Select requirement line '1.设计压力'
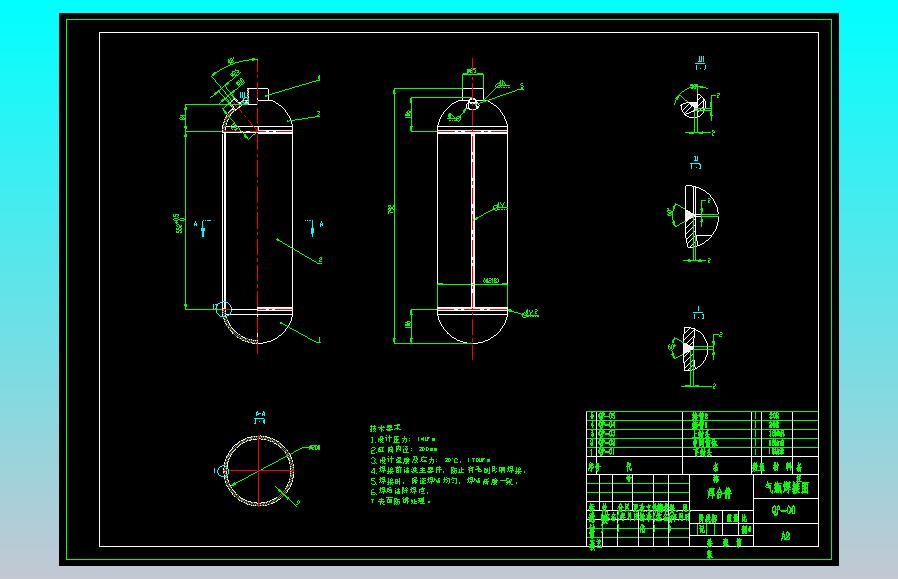Viewport: 898px width, 579px height. tap(403, 439)
